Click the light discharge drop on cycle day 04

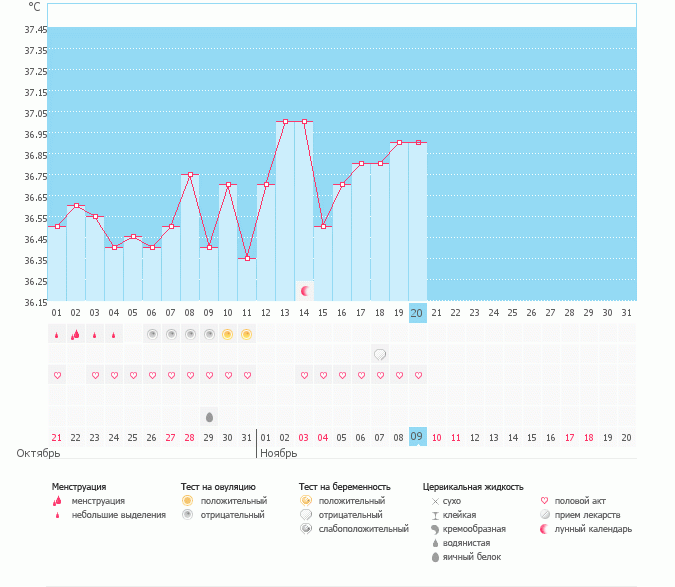coord(113,335)
